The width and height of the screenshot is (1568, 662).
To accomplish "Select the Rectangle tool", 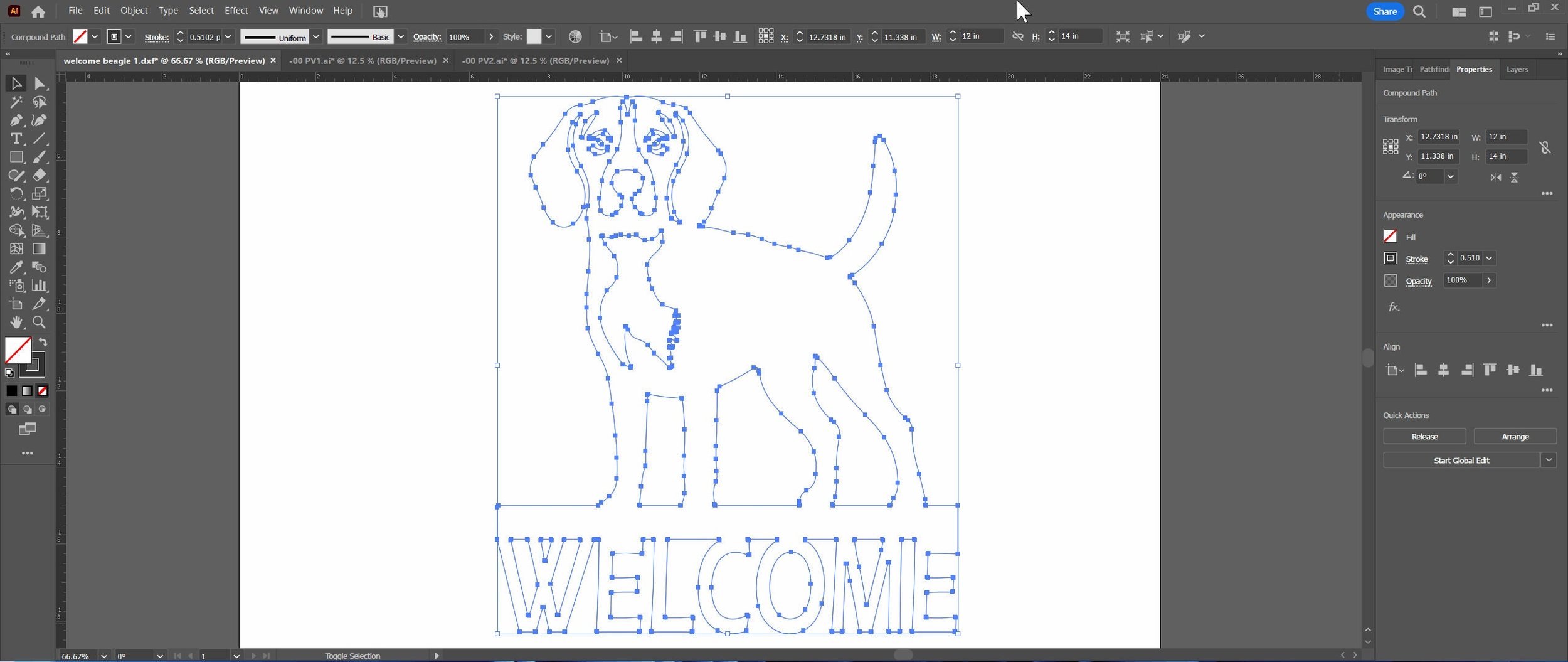I will [16, 157].
